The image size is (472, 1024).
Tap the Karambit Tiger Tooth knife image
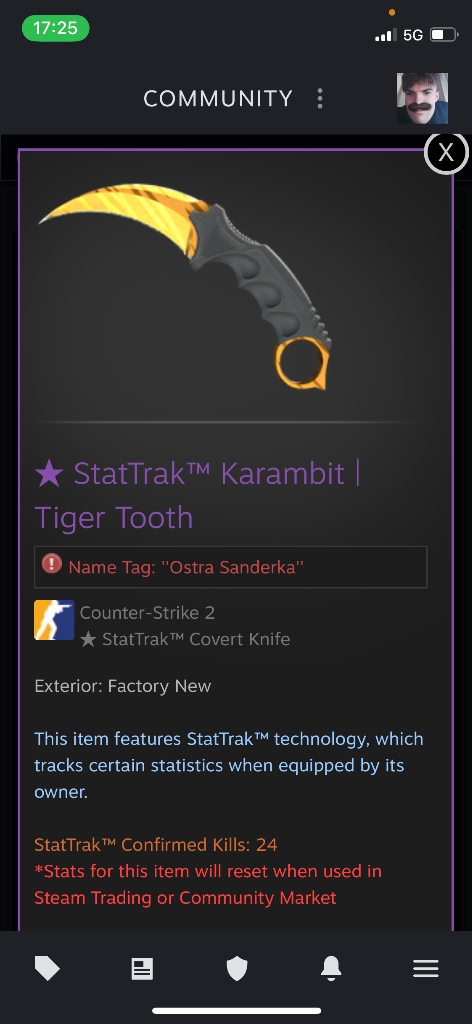click(185, 285)
